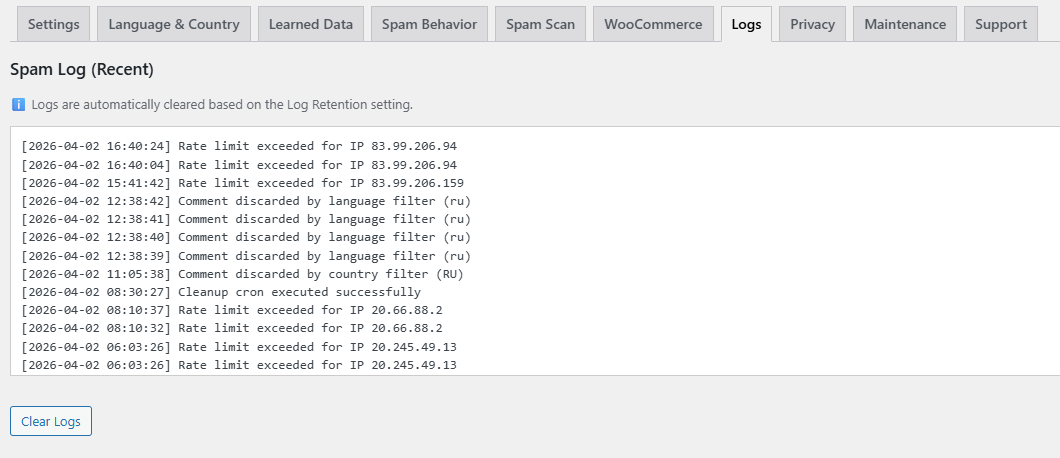
Task: Click the Log Retention notice text
Action: [222, 104]
